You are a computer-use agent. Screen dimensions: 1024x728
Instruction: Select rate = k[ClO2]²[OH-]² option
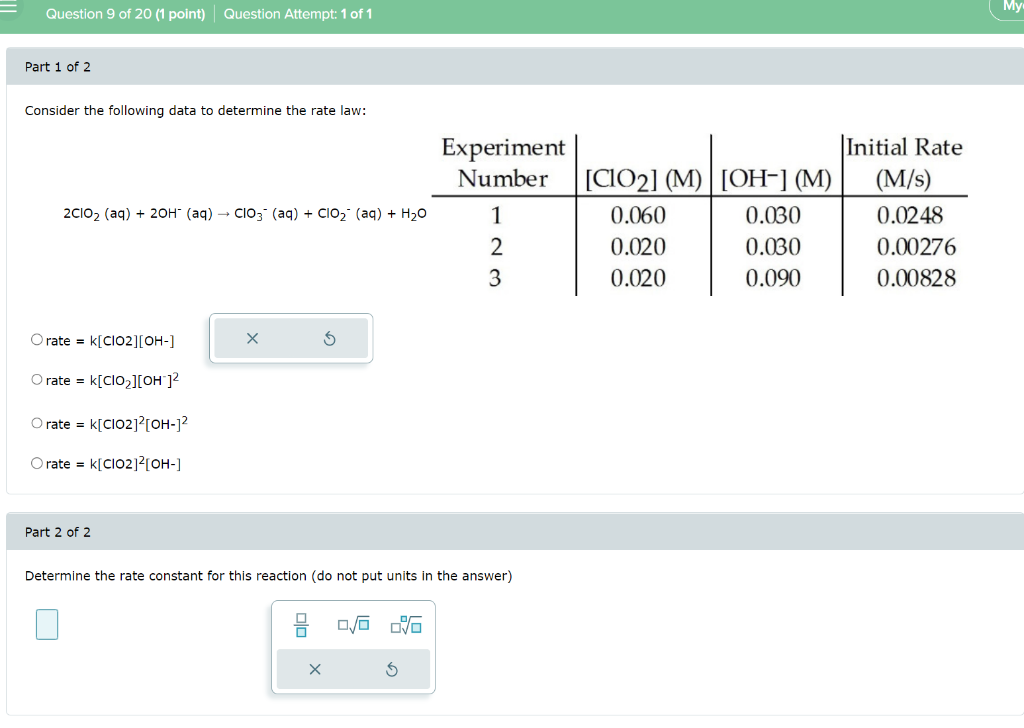(x=37, y=423)
